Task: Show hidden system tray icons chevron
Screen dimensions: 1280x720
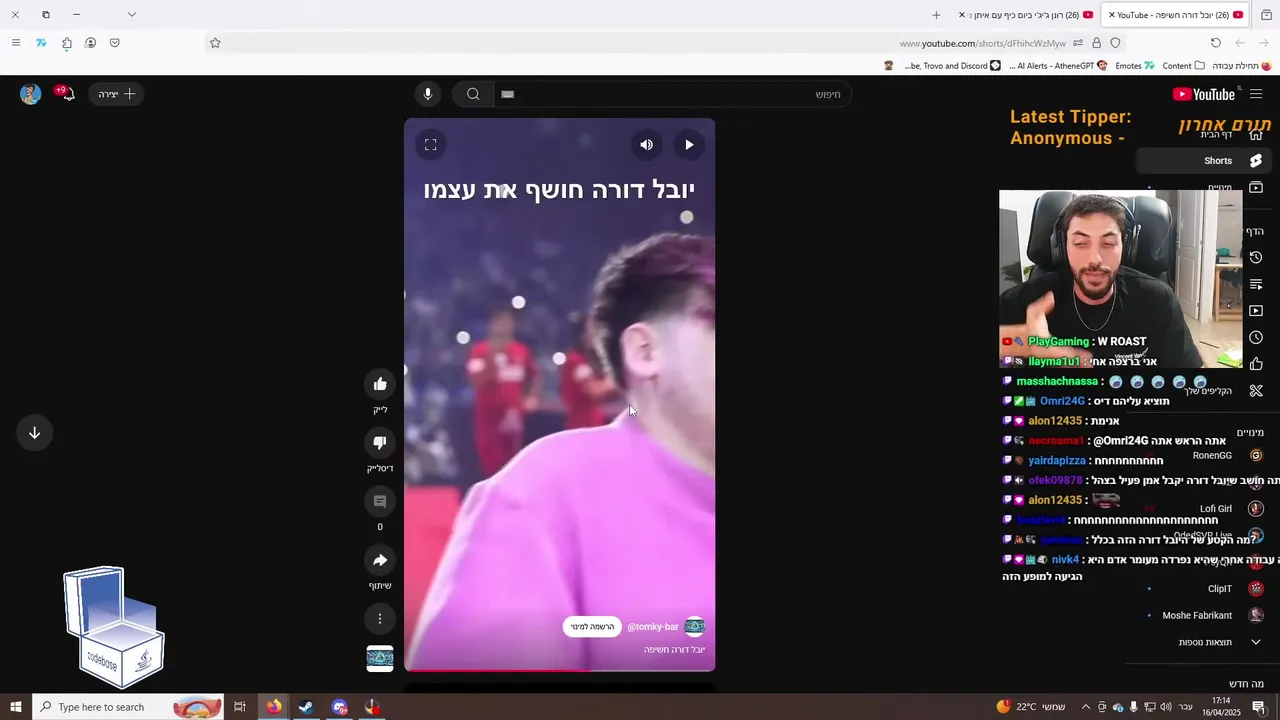Action: coord(1086,707)
